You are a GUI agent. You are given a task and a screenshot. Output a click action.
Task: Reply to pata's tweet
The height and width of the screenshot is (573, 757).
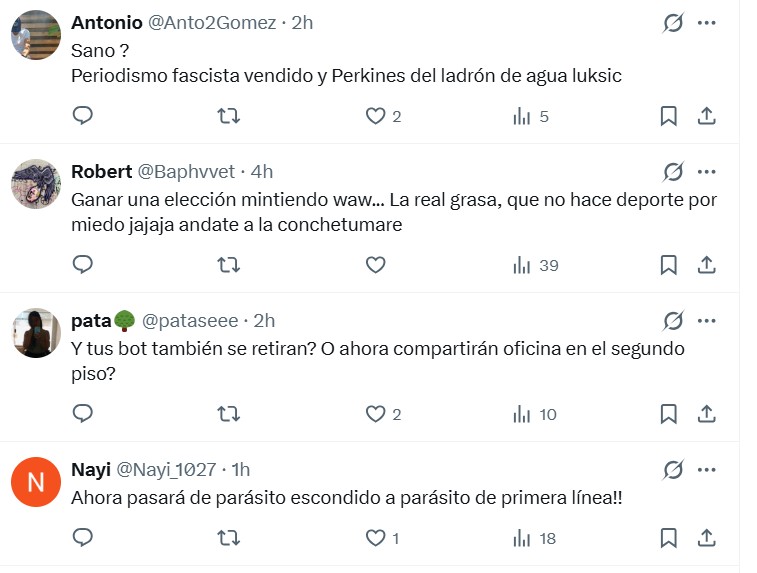coord(83,414)
